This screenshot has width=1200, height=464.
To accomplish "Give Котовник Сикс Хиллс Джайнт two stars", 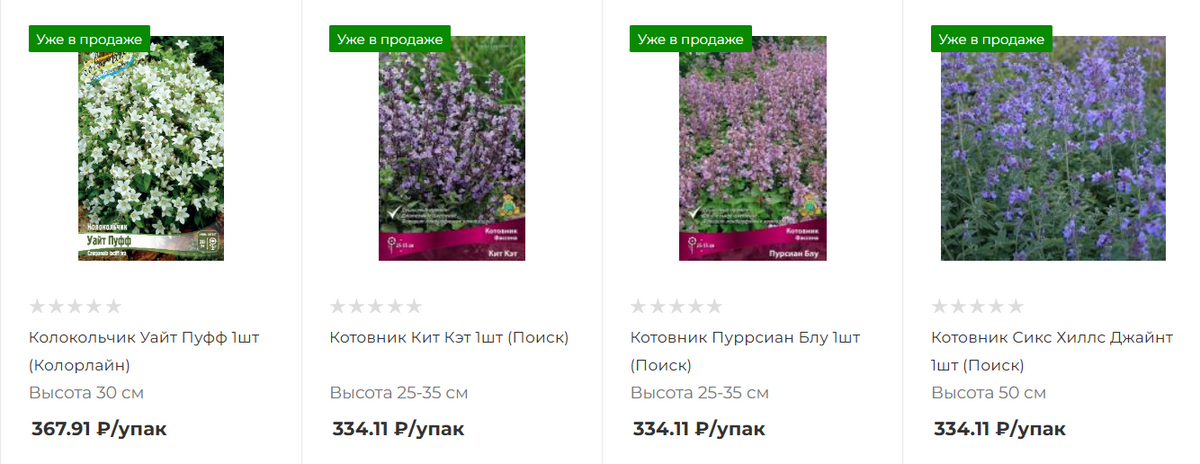I will [x=959, y=306].
